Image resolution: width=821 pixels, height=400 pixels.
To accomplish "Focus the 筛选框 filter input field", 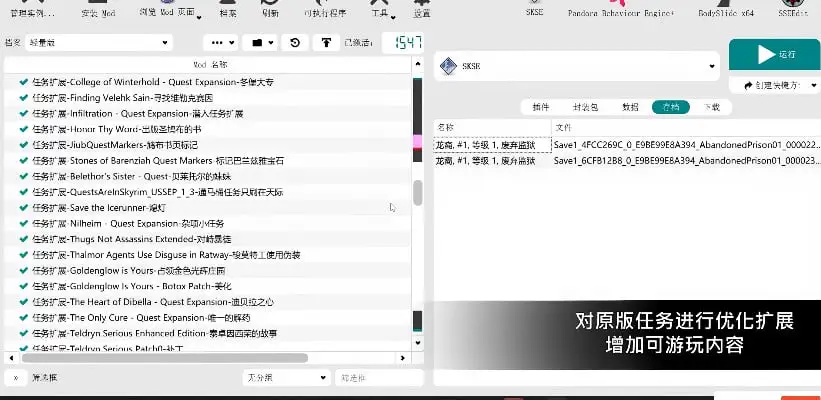I will 379,377.
